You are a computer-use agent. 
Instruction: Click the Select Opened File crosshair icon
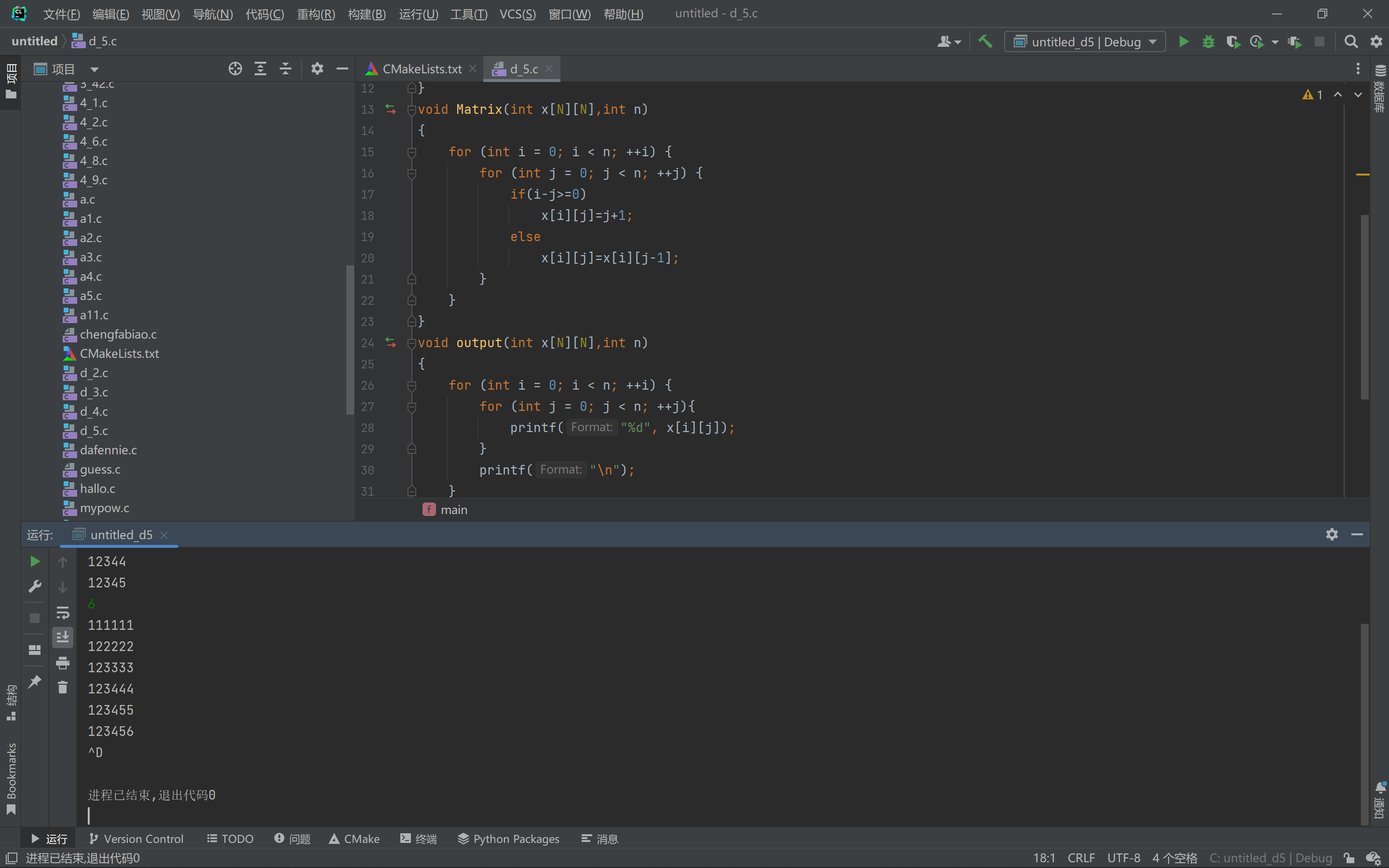tap(235, 69)
